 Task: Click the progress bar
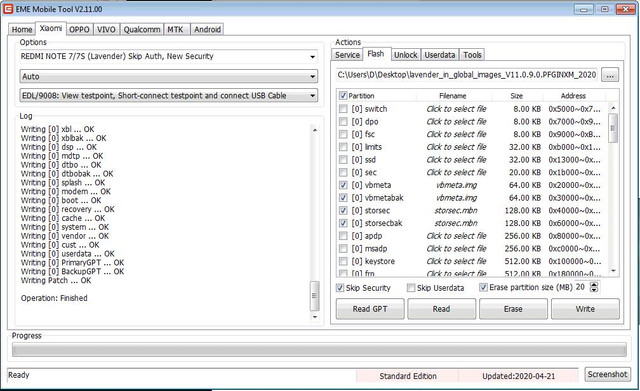pos(319,350)
